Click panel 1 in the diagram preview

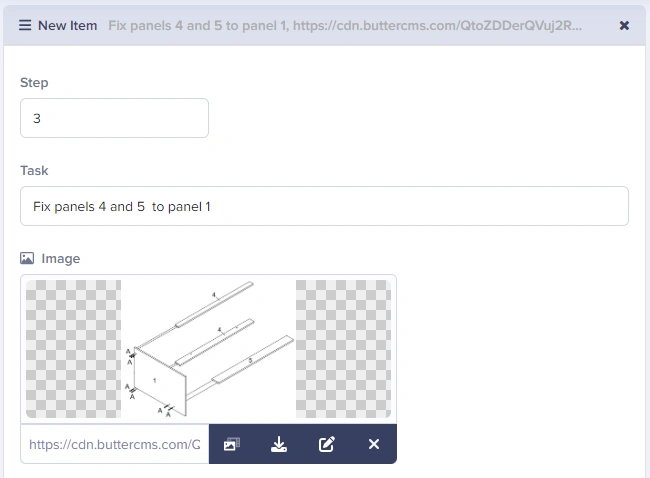click(x=161, y=381)
